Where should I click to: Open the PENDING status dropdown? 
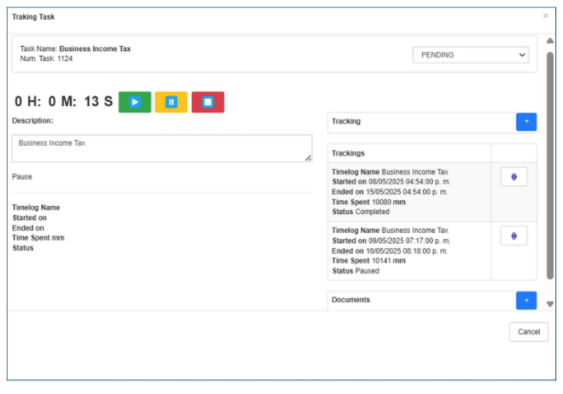pyautogui.click(x=470, y=55)
